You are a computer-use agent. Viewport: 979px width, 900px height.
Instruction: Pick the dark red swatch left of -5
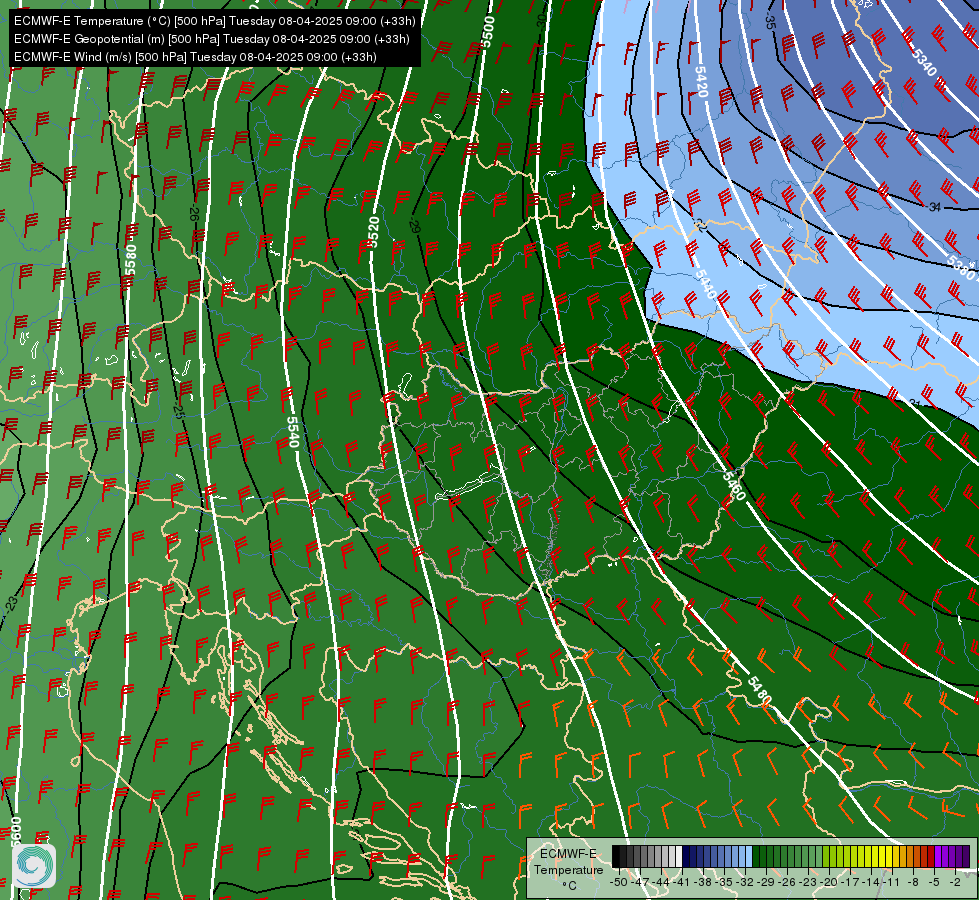tap(931, 856)
